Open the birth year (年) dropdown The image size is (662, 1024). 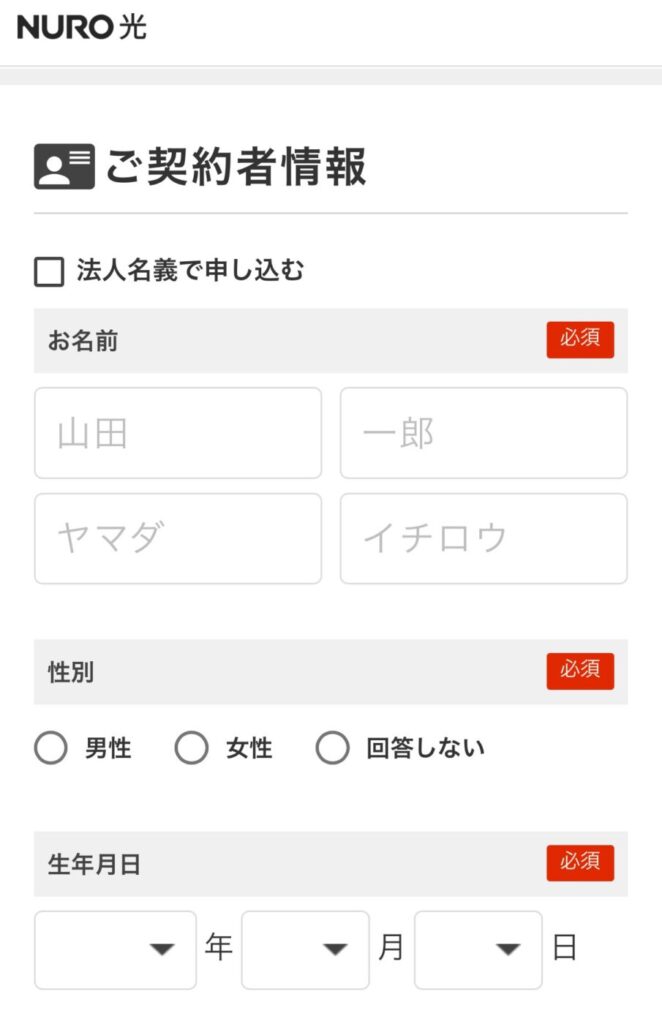point(116,950)
